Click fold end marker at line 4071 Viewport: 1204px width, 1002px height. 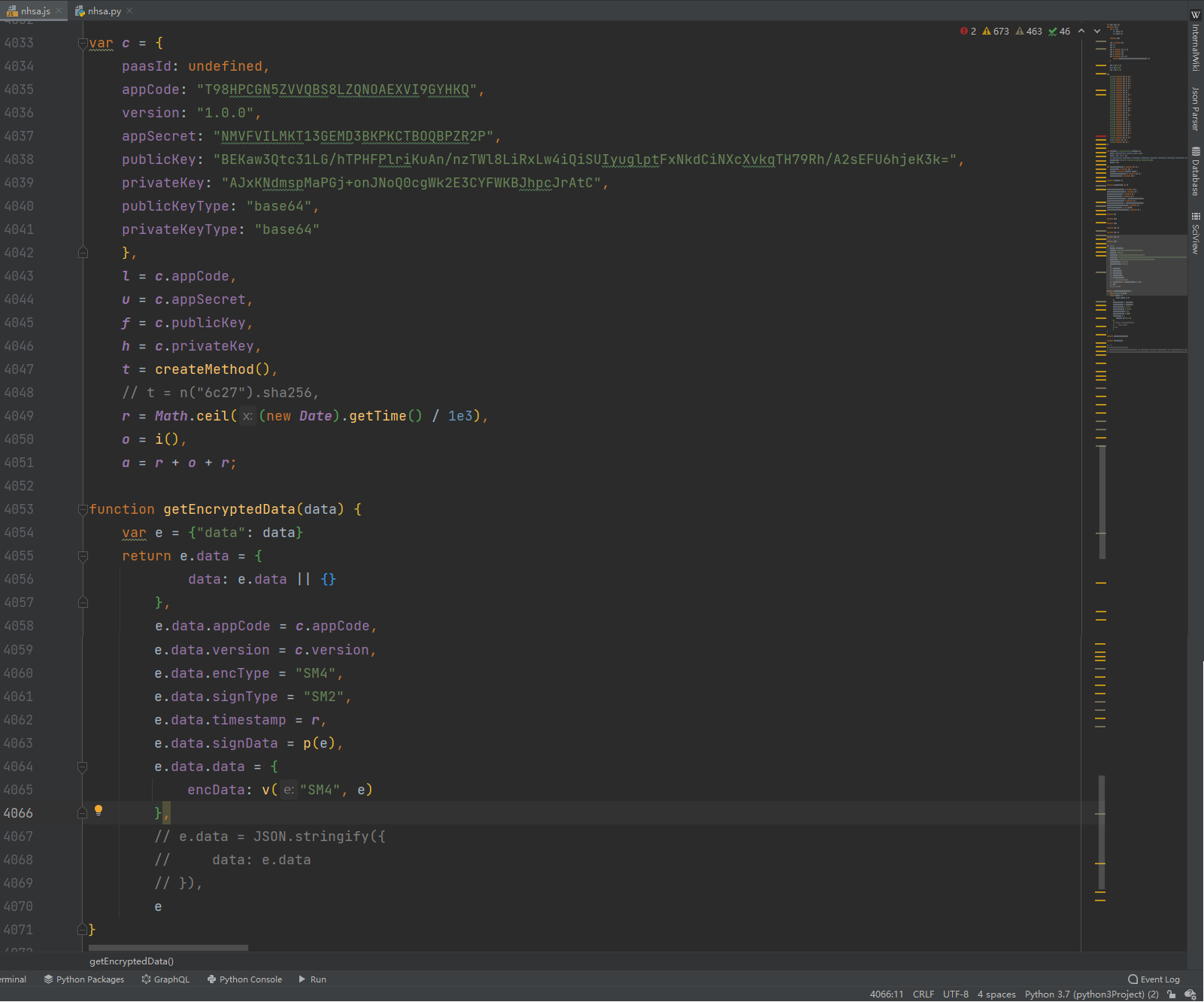tap(83, 930)
